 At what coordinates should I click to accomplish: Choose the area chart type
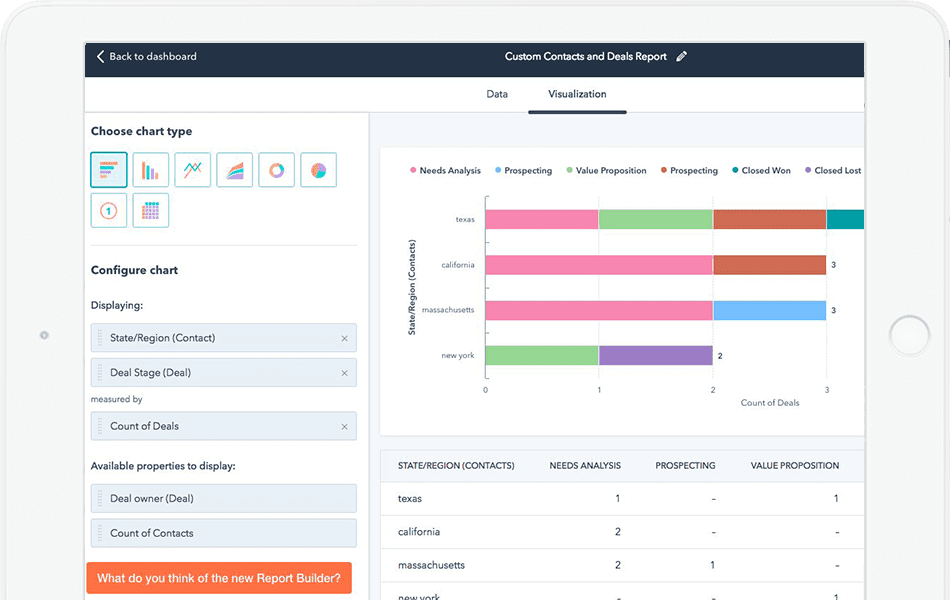click(x=235, y=170)
